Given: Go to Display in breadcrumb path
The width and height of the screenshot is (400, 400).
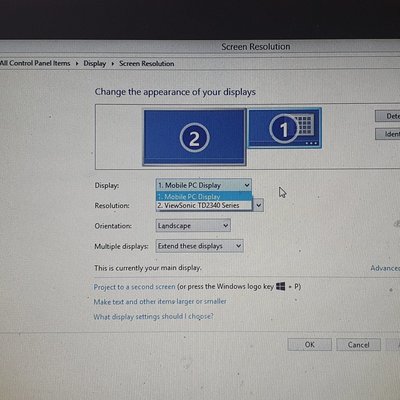Looking at the screenshot, I should [95, 63].
